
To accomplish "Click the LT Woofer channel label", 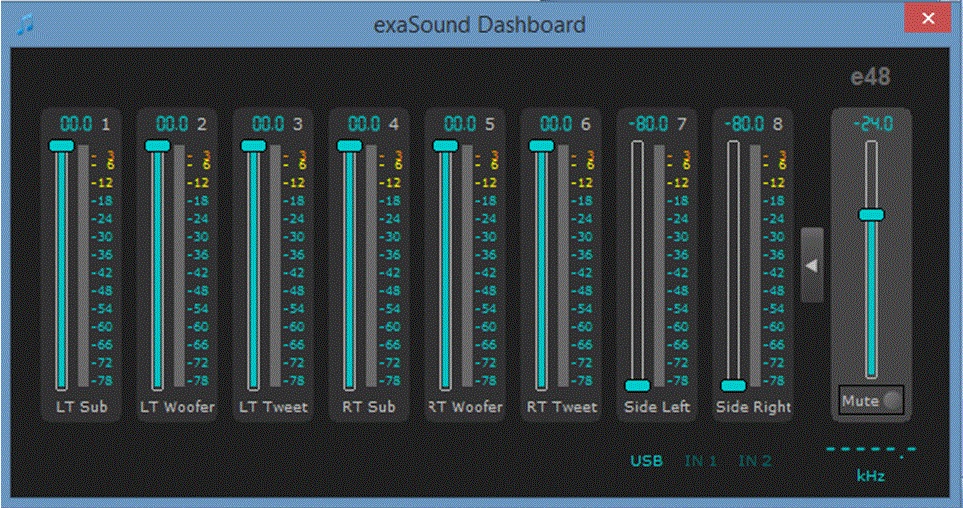I will click(177, 407).
